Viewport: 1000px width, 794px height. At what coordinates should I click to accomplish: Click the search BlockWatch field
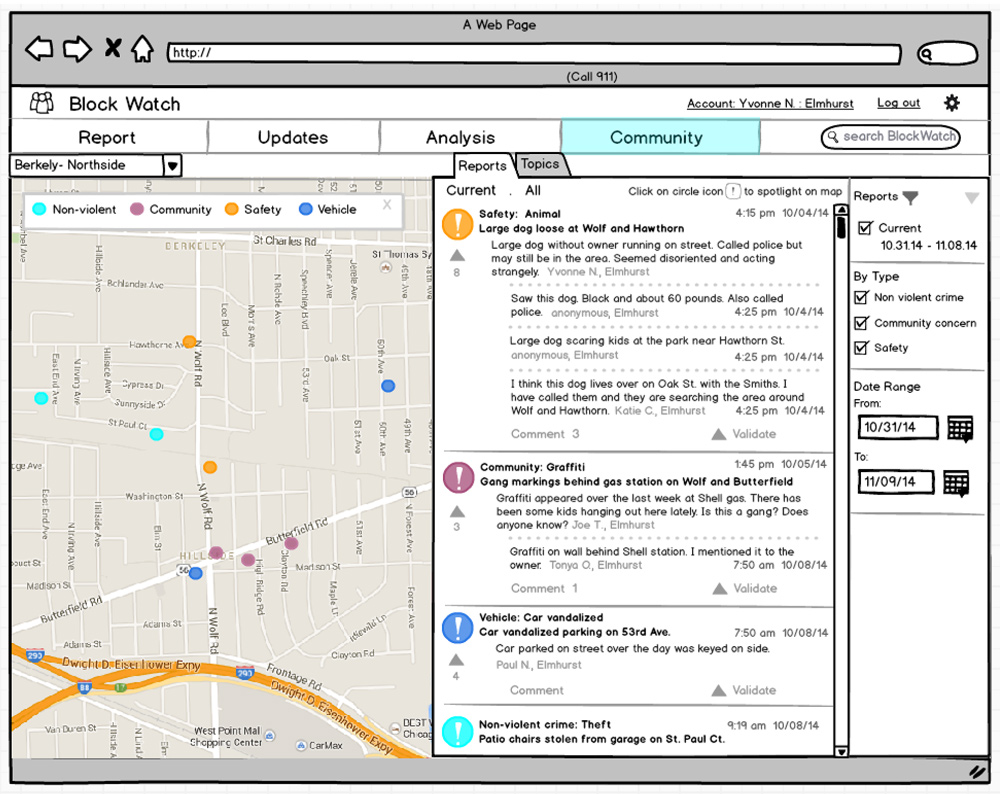point(890,137)
